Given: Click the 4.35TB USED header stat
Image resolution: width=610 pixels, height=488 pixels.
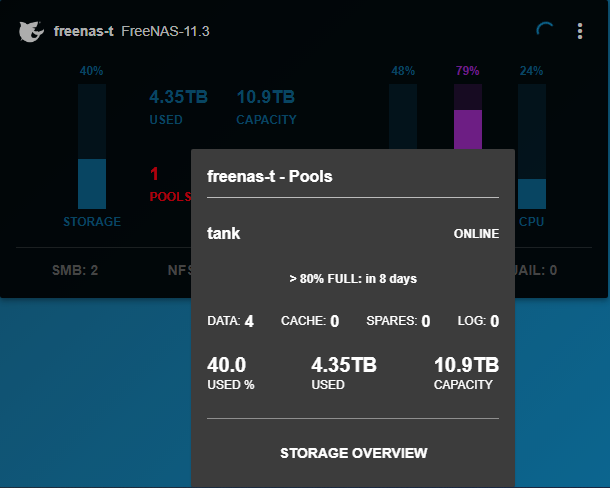Looking at the screenshot, I should click(x=179, y=107).
